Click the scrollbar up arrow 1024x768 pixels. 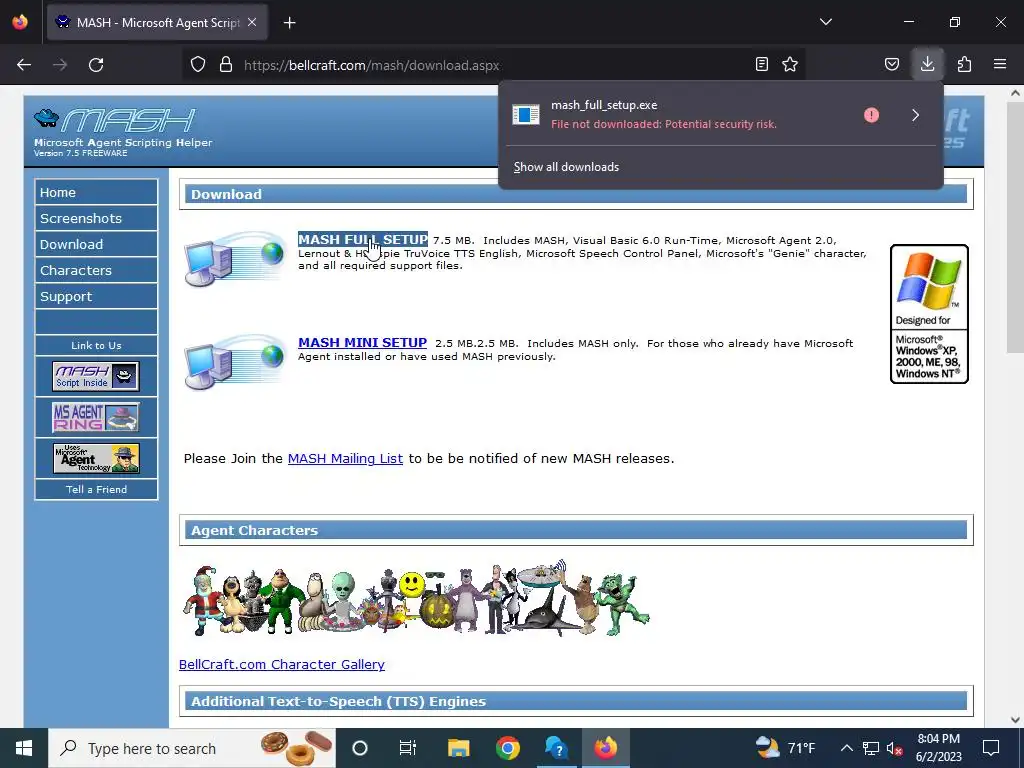coord(1015,93)
